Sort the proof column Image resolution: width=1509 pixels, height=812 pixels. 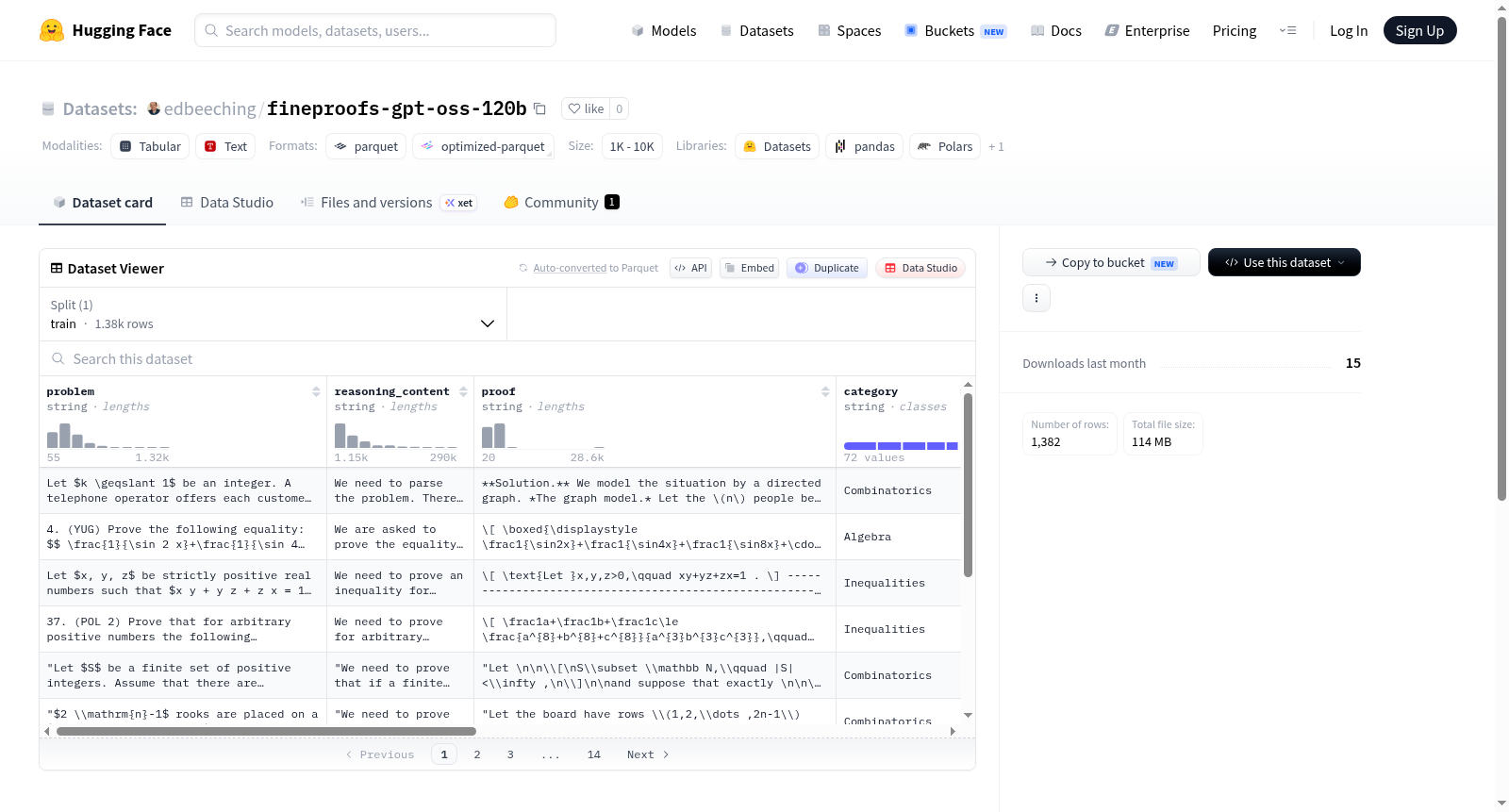[825, 391]
